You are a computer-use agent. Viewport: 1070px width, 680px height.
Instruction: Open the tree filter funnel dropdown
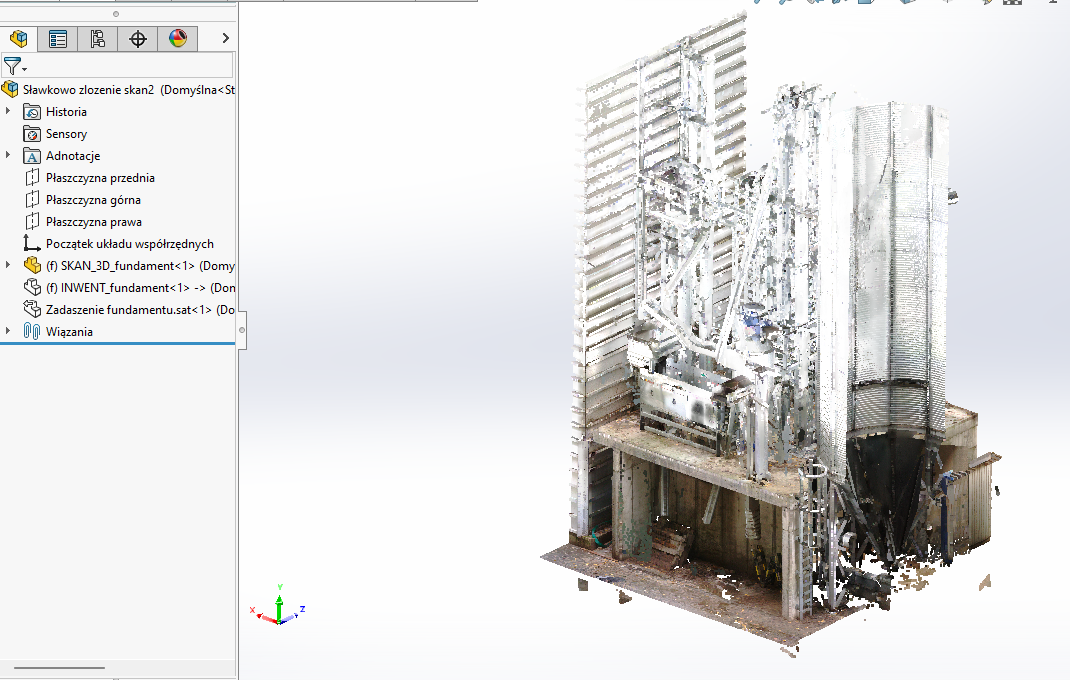coord(15,66)
